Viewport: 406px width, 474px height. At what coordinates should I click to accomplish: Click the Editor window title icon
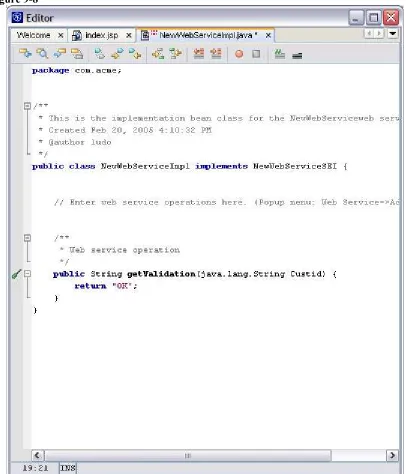click(x=17, y=17)
